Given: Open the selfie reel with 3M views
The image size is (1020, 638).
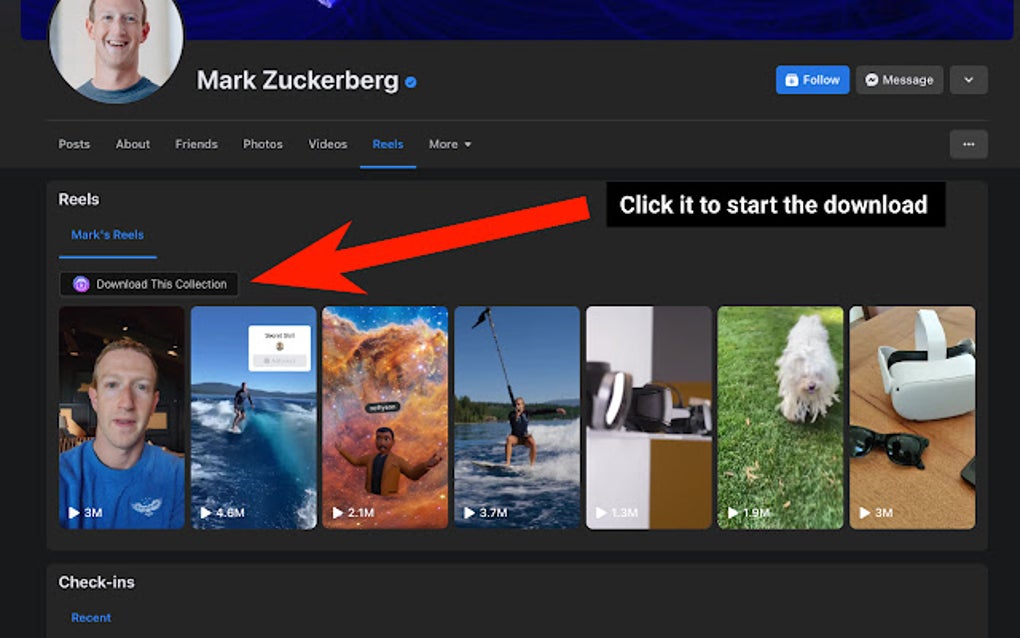Looking at the screenshot, I should 122,418.
